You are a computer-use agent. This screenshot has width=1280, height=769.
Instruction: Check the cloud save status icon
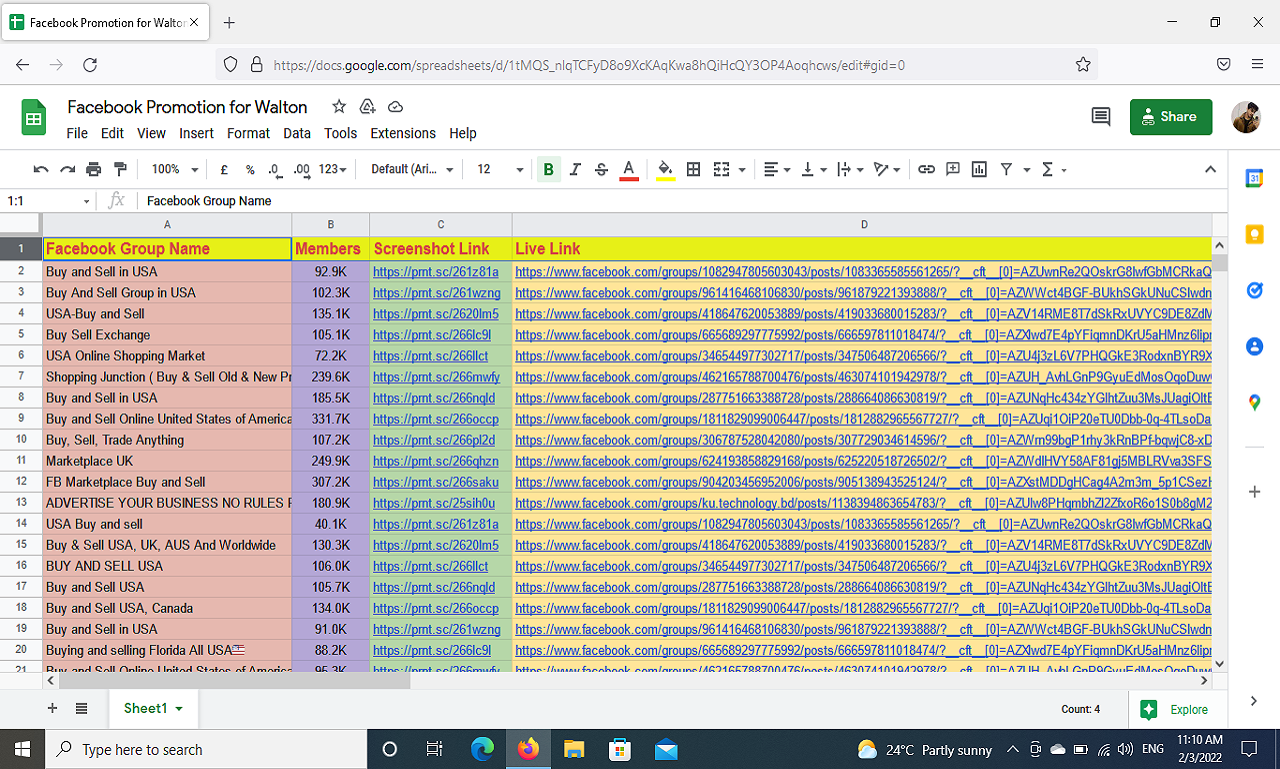[x=395, y=107]
